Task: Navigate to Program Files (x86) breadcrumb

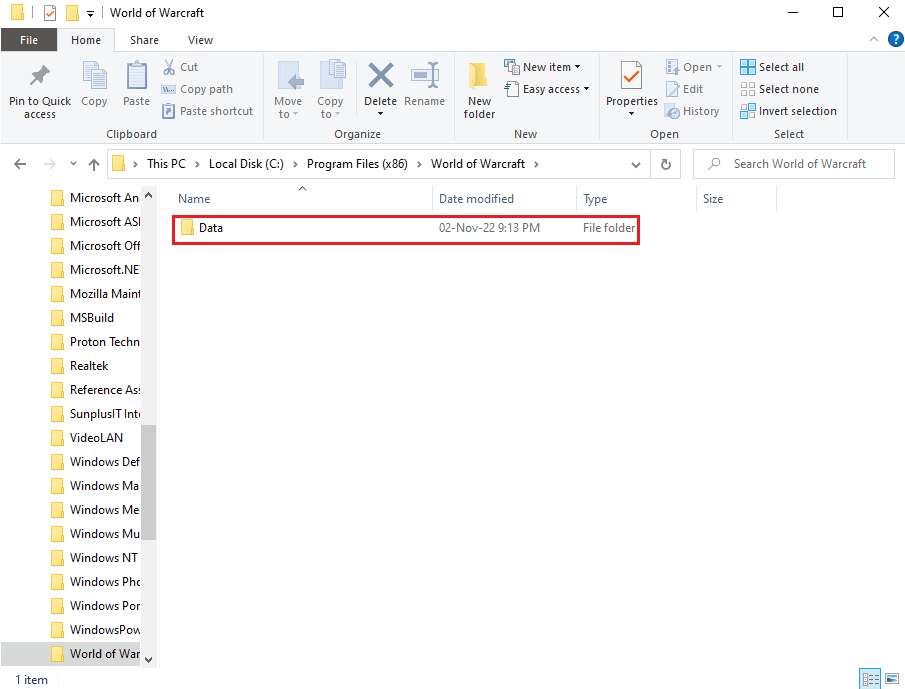Action: pyautogui.click(x=357, y=164)
